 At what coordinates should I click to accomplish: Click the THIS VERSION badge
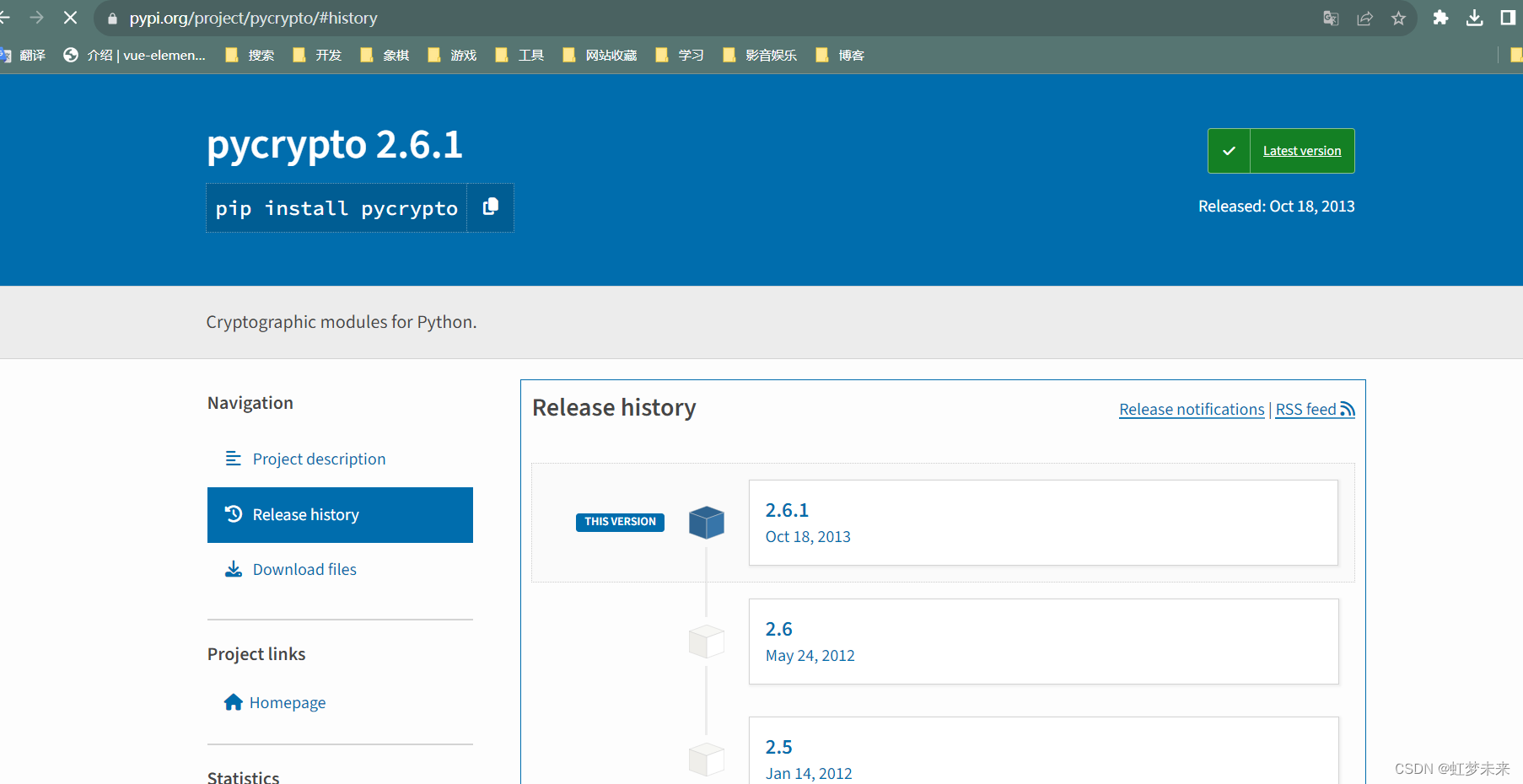[620, 522]
